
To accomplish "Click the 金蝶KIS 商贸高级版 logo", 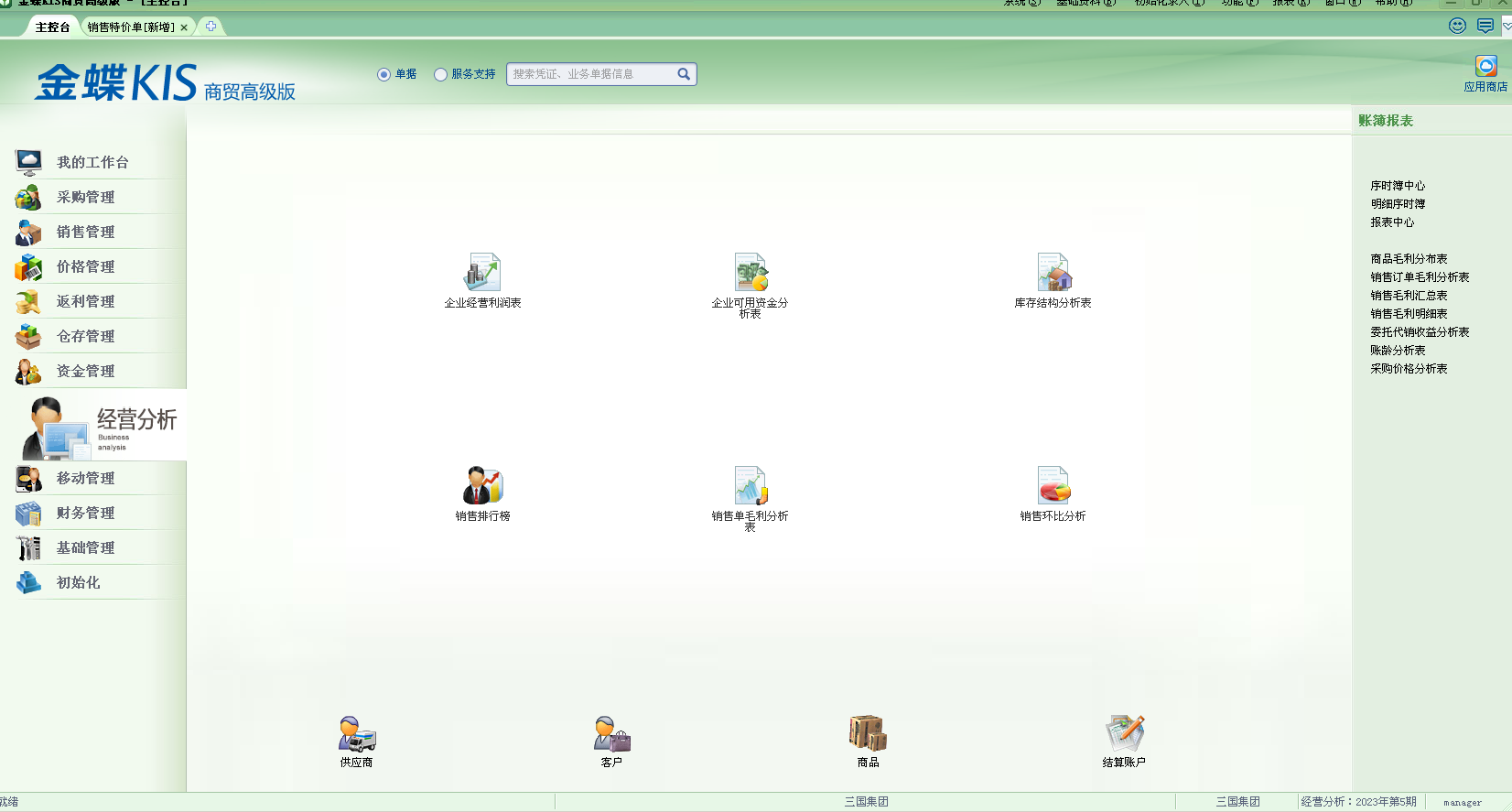I will pyautogui.click(x=165, y=82).
